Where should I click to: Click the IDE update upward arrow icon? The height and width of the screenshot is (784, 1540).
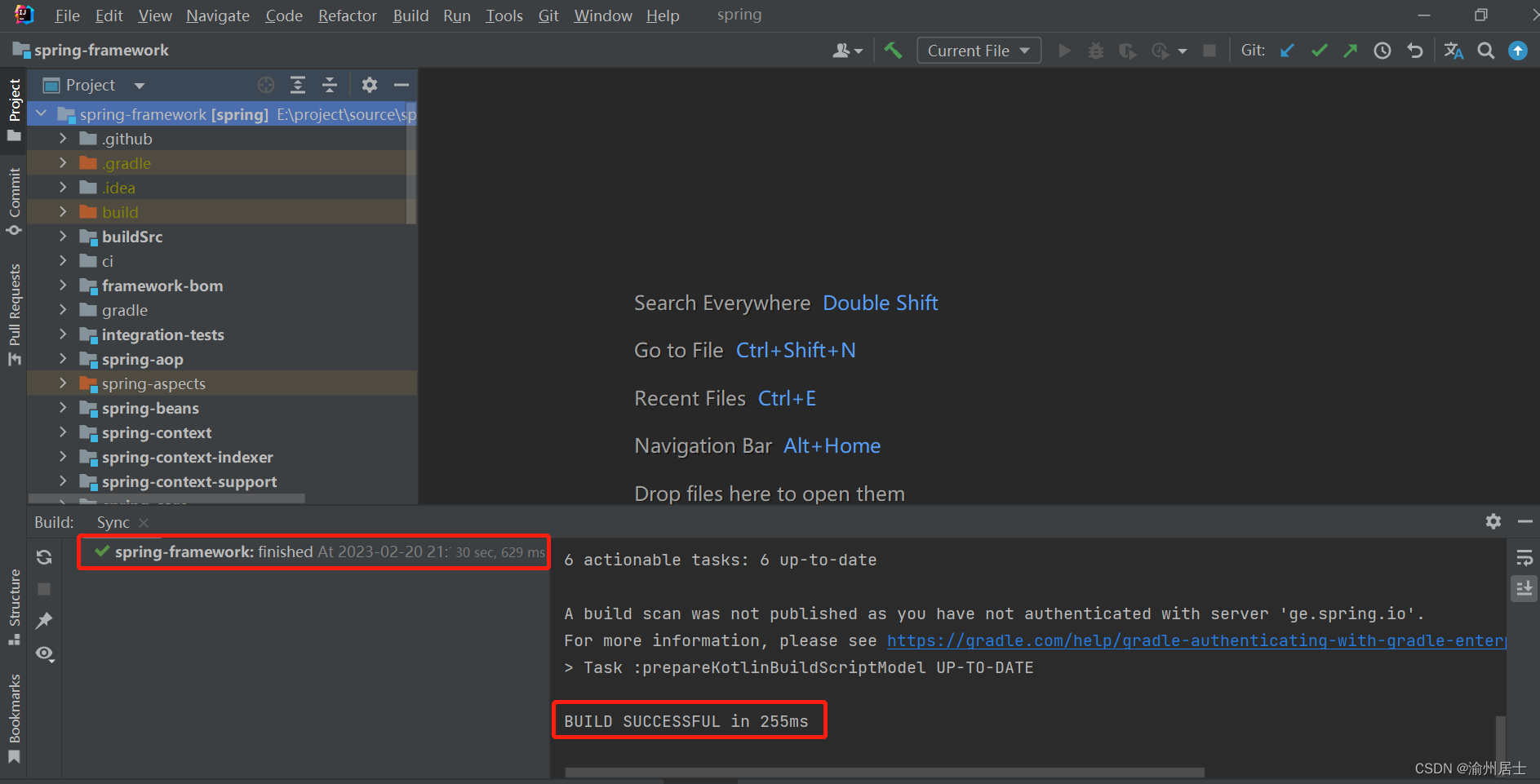point(1518,51)
